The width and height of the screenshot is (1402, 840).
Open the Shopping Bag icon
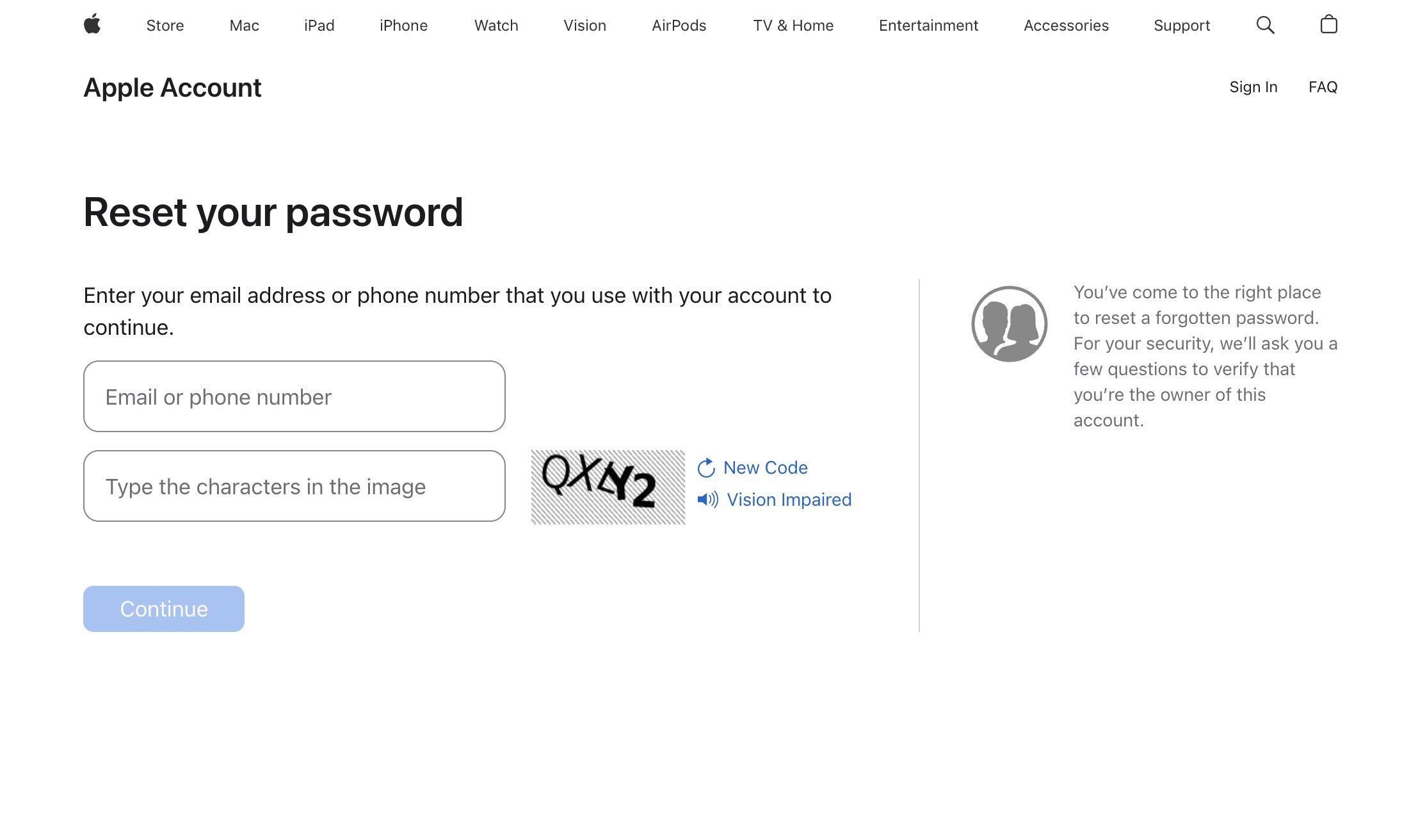pyautogui.click(x=1329, y=25)
